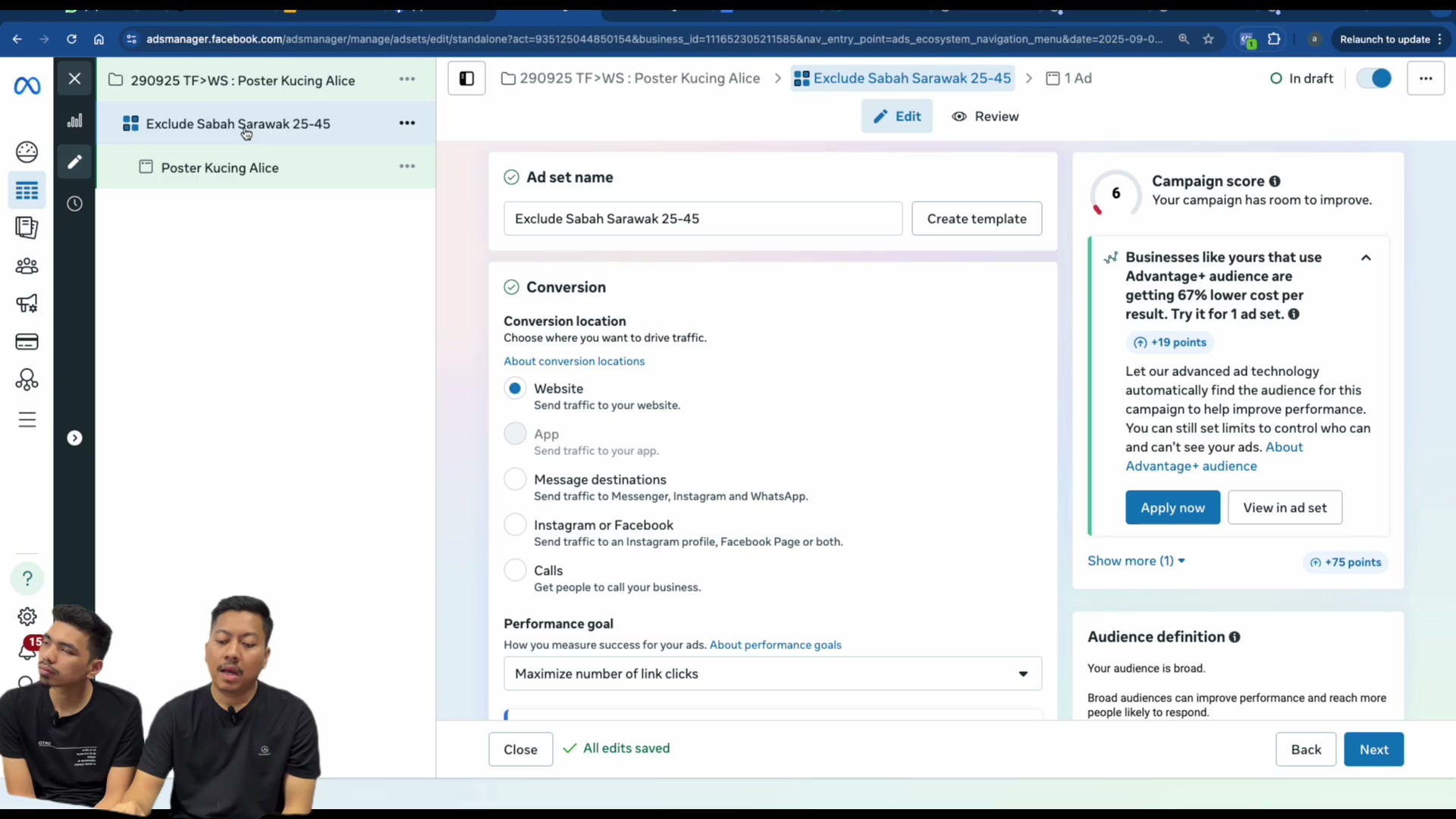Open the settings gear icon
This screenshot has height=819, width=1456.
27,617
